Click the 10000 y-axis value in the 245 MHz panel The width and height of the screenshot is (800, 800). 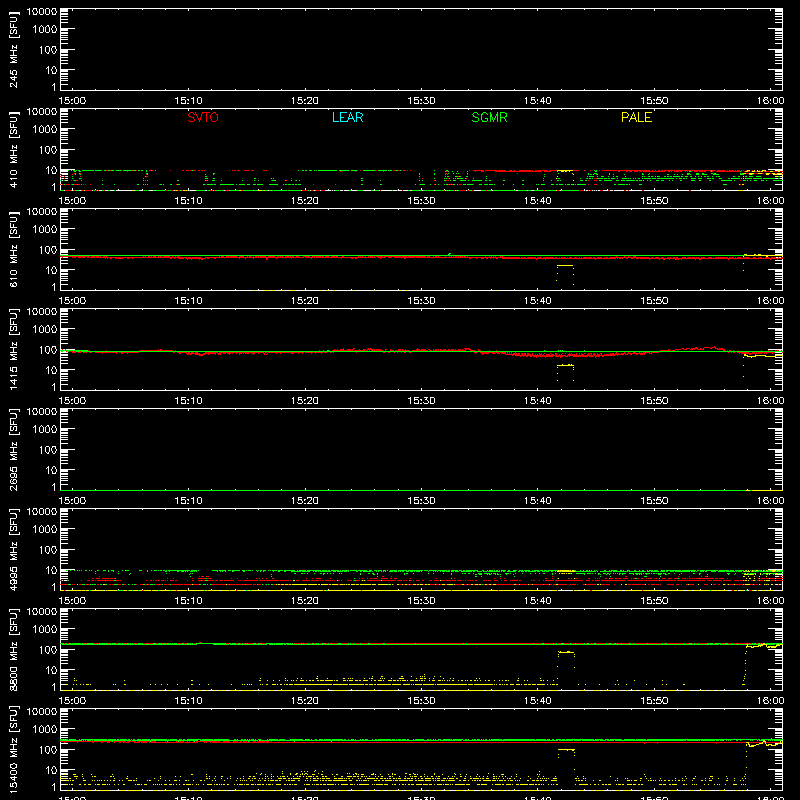click(x=42, y=12)
